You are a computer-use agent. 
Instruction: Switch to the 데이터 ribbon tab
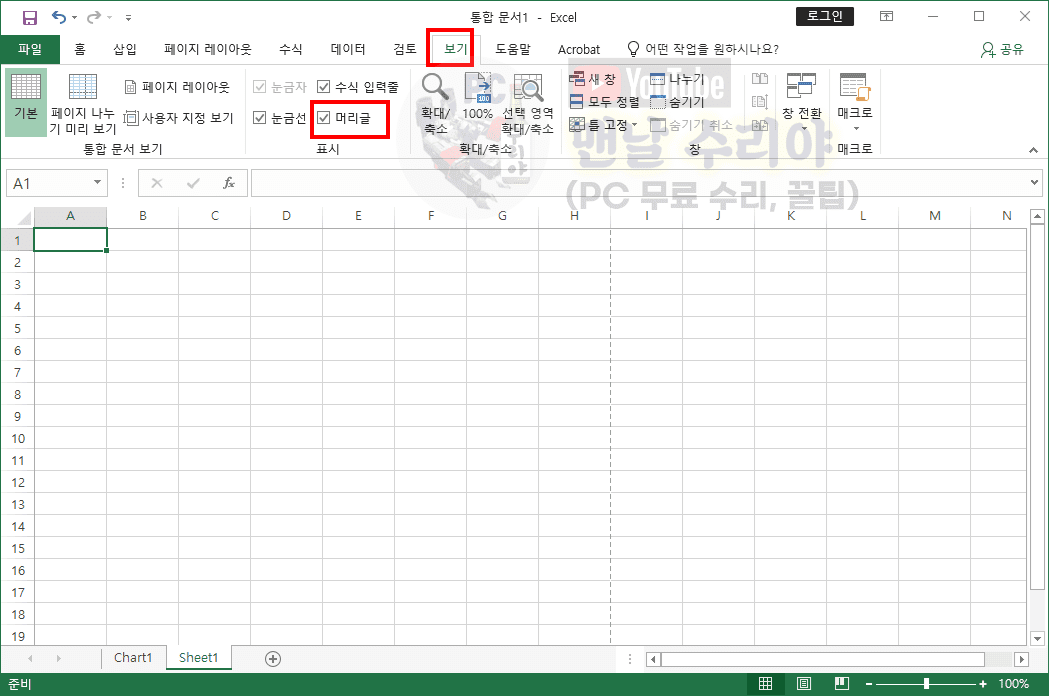[348, 49]
